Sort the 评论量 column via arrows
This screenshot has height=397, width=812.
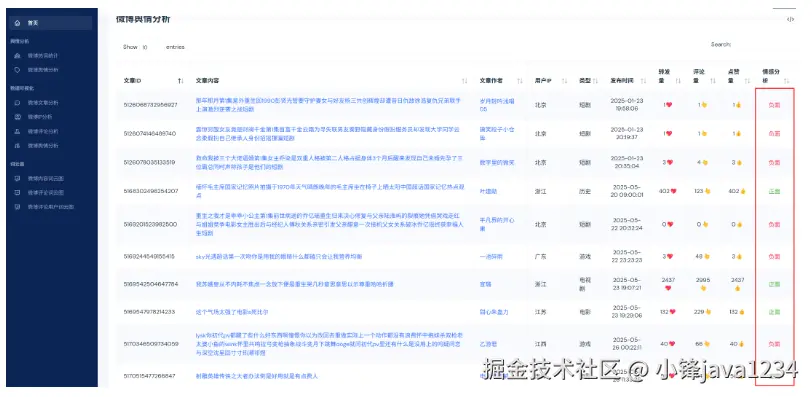[713, 81]
